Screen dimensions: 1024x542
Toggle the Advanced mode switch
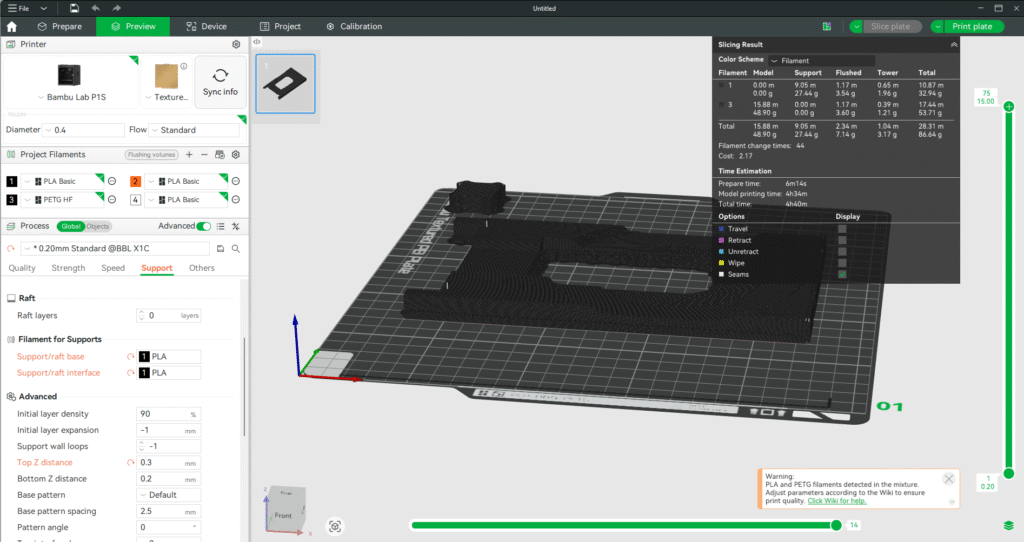pos(204,227)
